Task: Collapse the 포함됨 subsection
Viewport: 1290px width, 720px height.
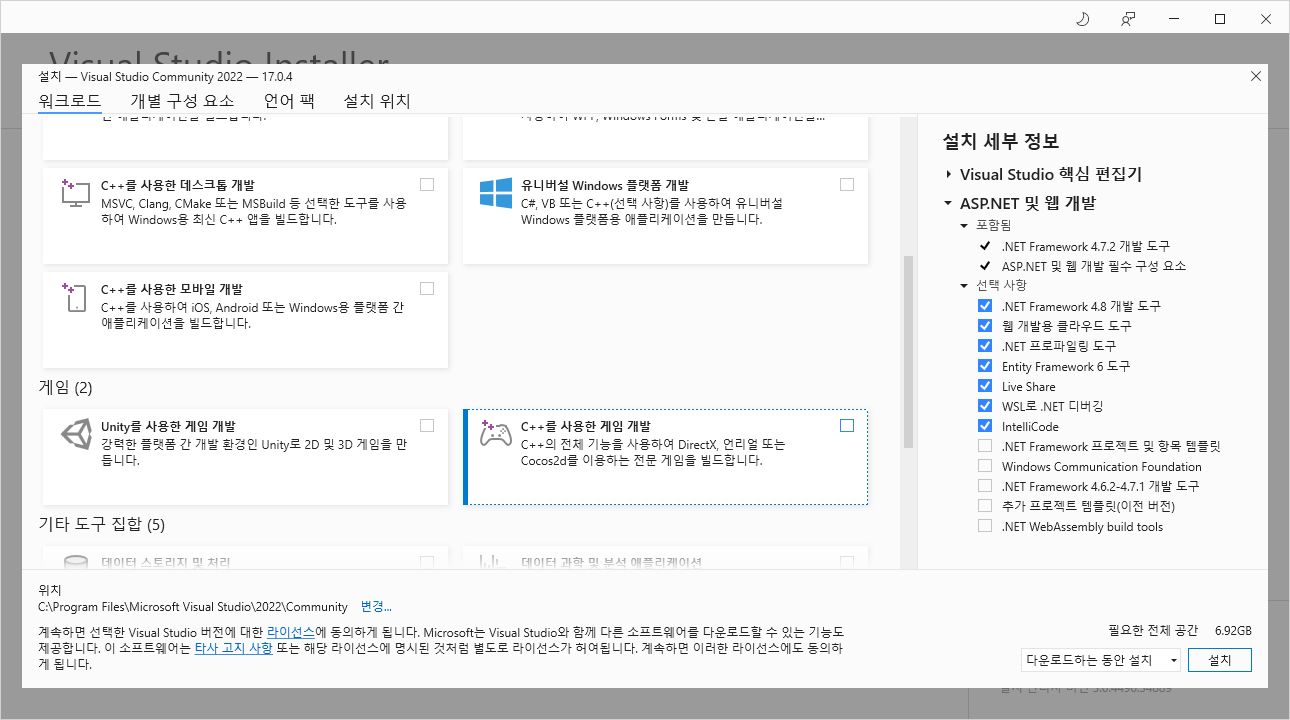Action: coord(965,226)
